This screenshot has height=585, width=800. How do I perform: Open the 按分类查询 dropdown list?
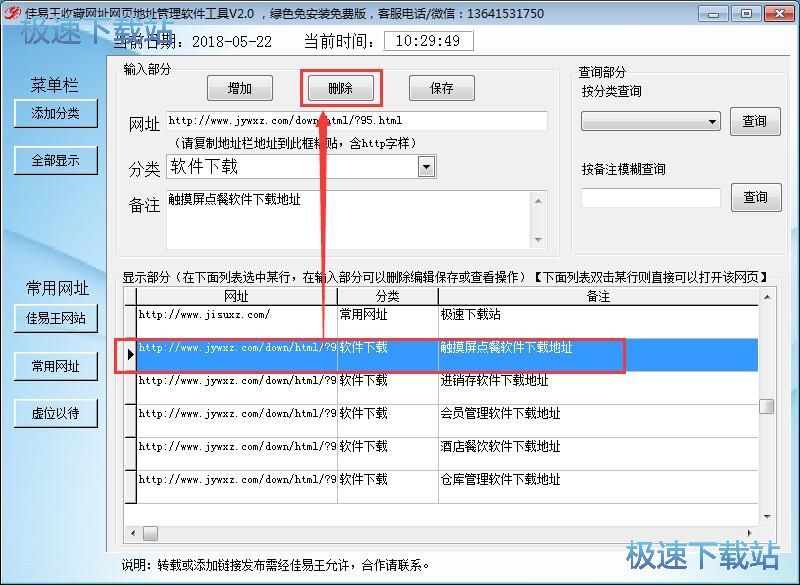tap(651, 121)
